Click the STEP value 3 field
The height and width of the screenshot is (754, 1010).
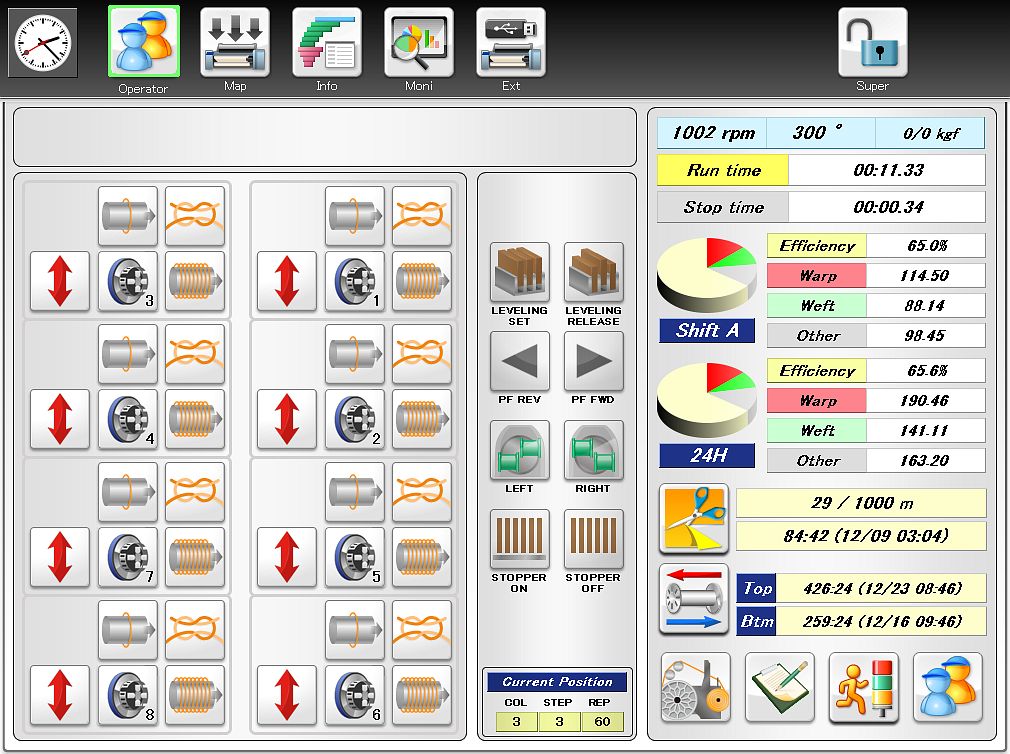(559, 722)
